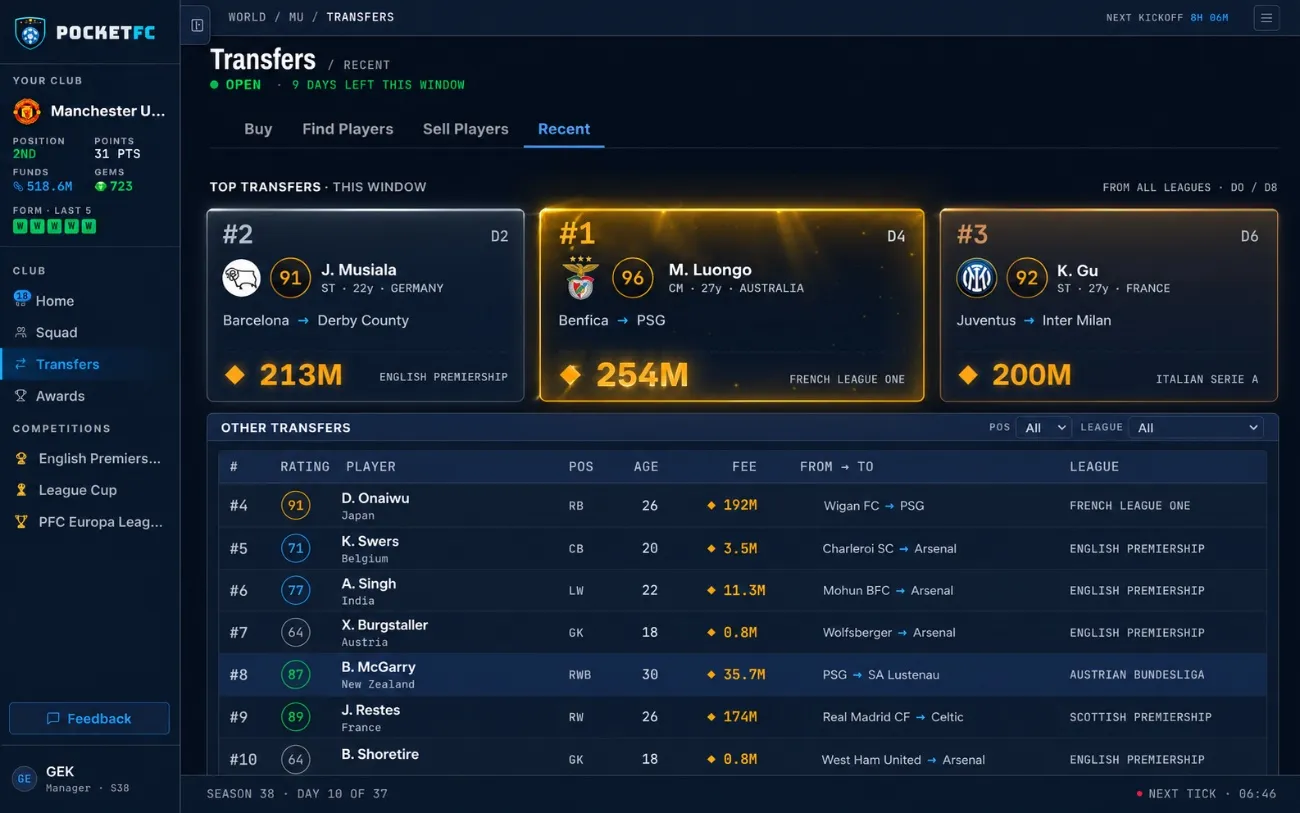Image resolution: width=1300 pixels, height=813 pixels.
Task: Click the English Premiership trophy icon
Action: click(21, 458)
